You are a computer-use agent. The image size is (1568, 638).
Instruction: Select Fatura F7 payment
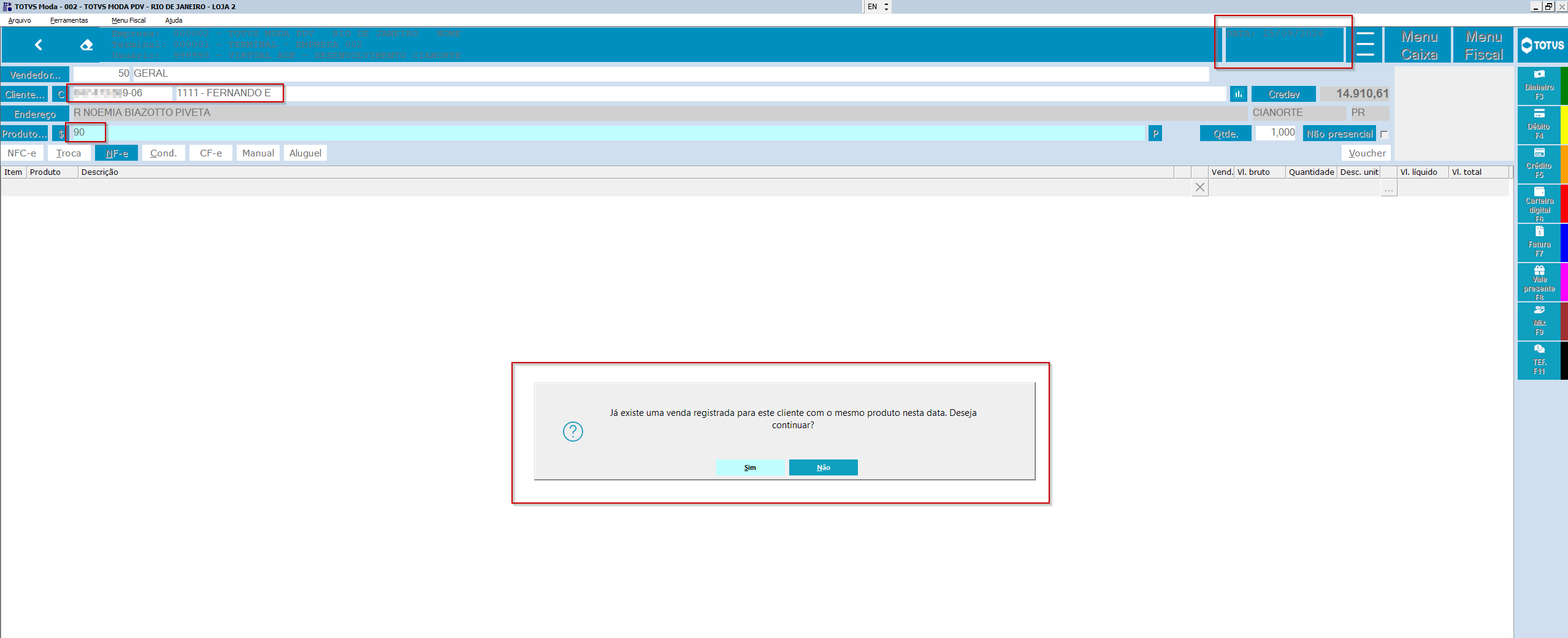1539,242
